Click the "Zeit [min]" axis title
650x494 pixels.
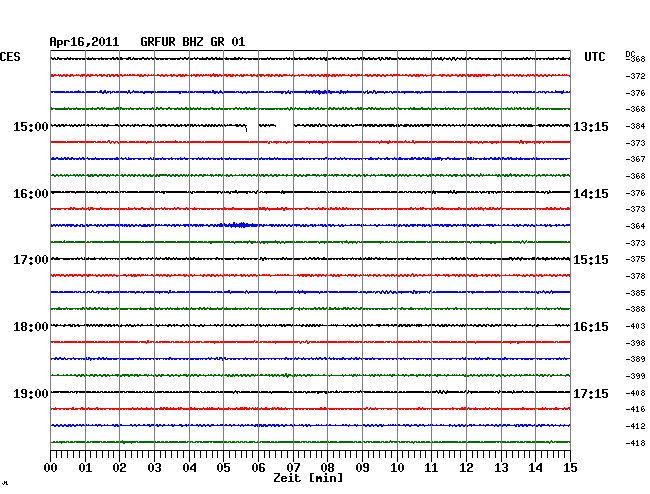[x=308, y=478]
